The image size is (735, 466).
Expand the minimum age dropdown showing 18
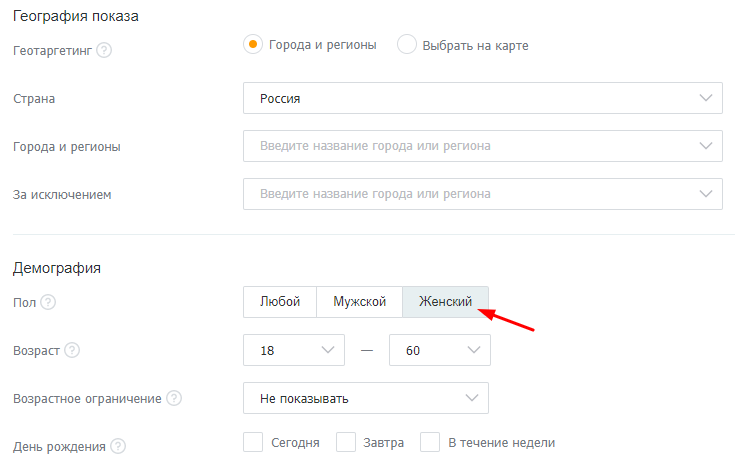(x=293, y=350)
